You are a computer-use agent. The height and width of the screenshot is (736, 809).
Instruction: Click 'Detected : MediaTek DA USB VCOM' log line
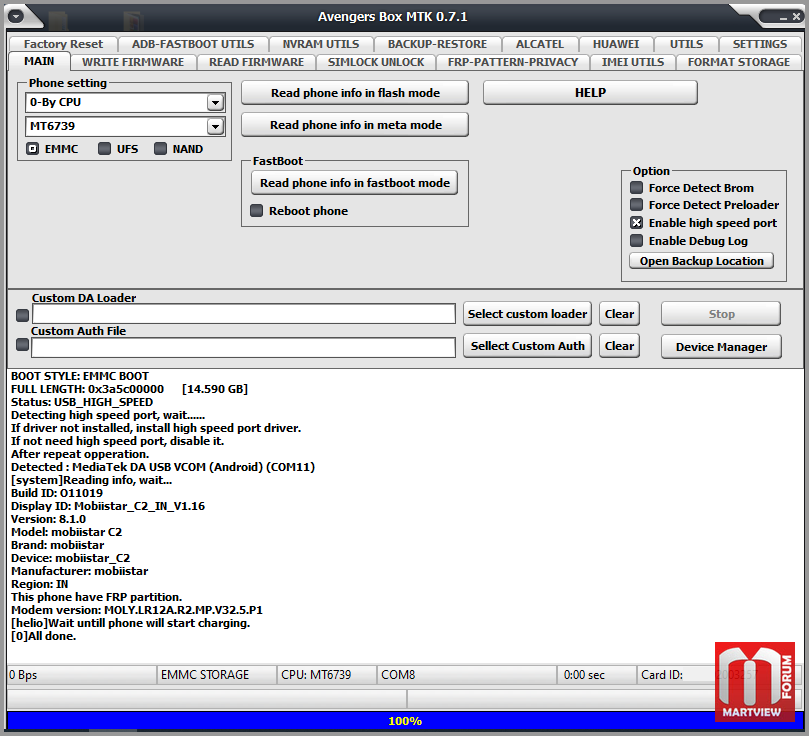point(163,467)
